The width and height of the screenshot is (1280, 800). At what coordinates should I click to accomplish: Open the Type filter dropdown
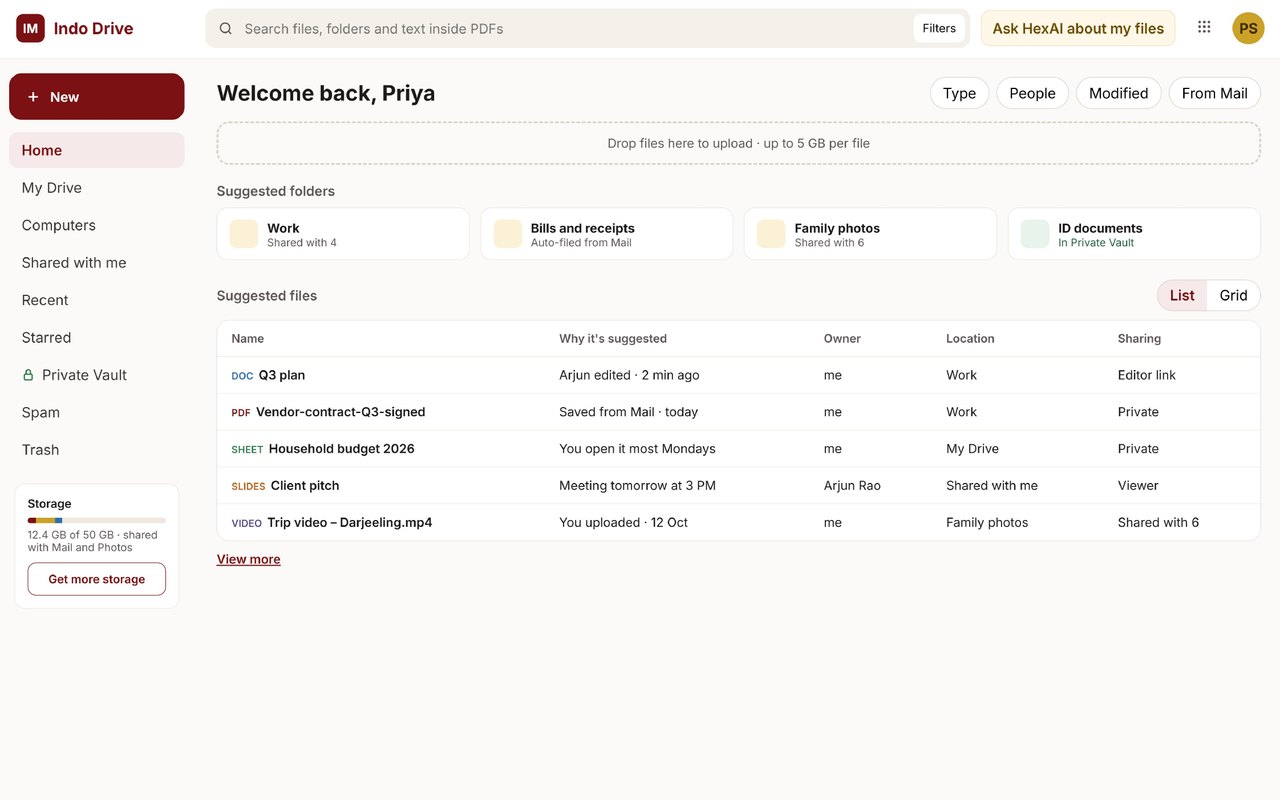coord(959,93)
